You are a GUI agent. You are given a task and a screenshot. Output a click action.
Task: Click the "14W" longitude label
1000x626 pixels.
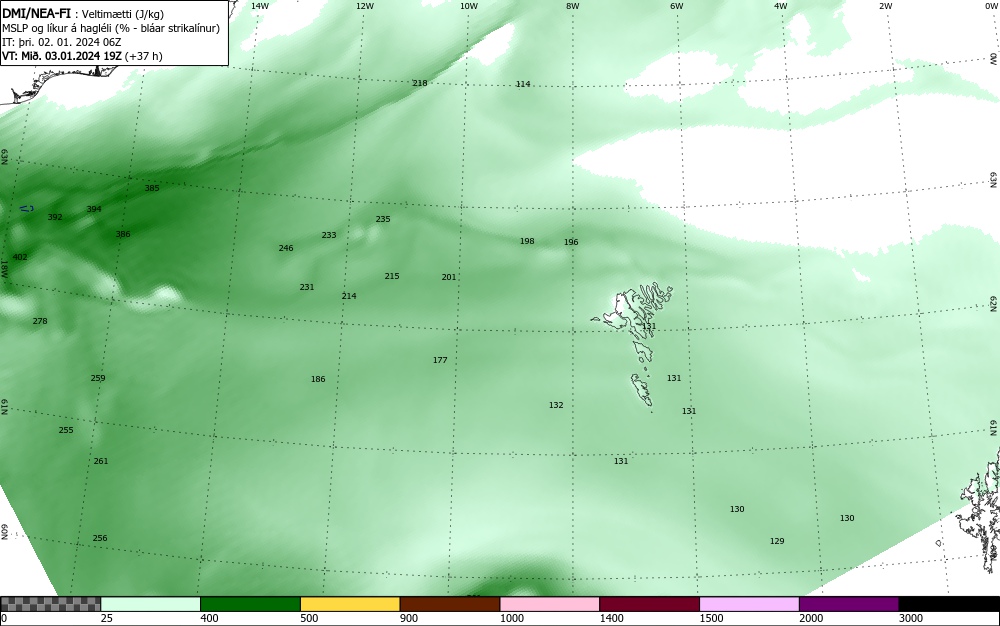point(260,6)
